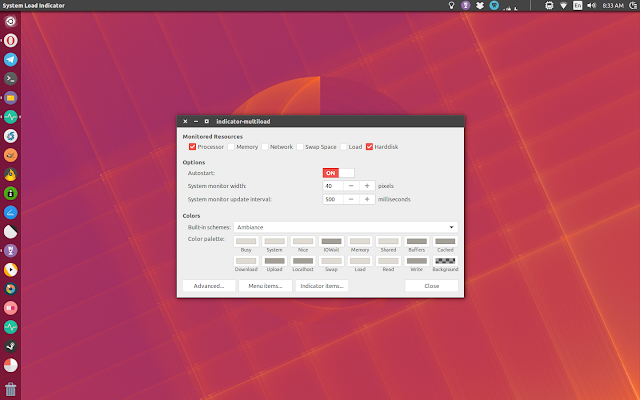Pick the Read color swatch
Image resolution: width=640 pixels, height=400 pixels.
point(388,261)
